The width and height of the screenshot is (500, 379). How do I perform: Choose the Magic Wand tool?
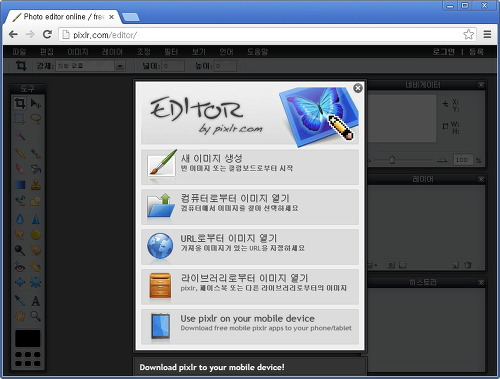(x=20, y=135)
